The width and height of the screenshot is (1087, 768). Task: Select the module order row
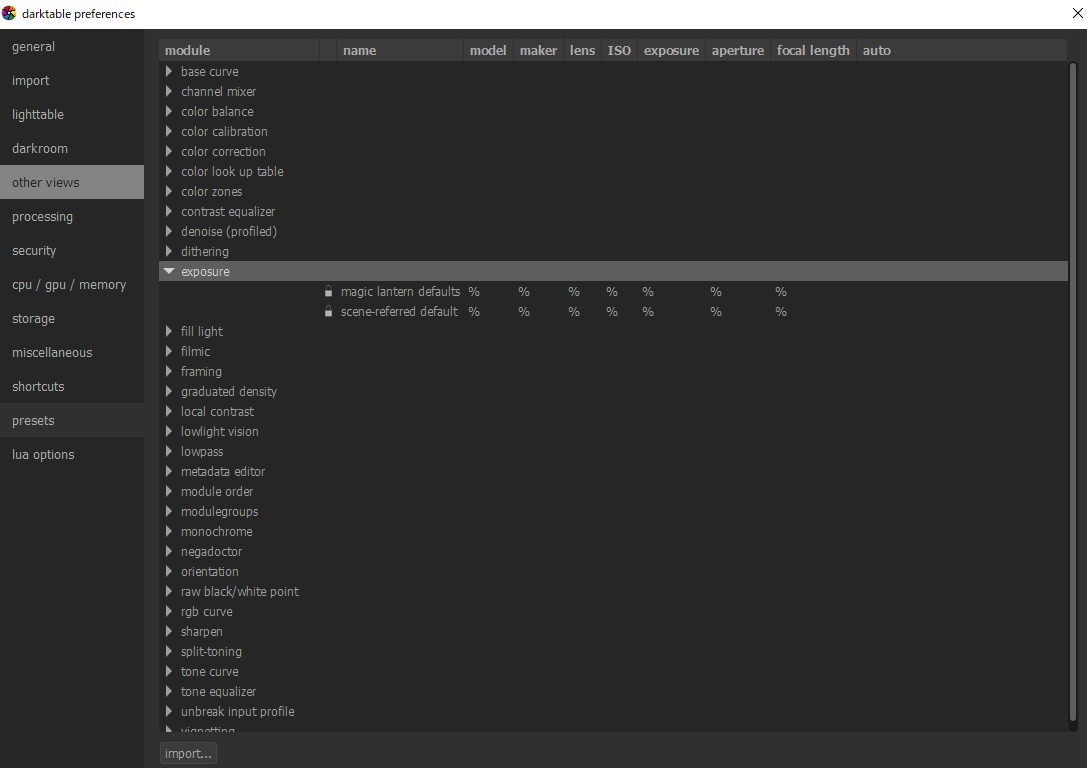614,491
